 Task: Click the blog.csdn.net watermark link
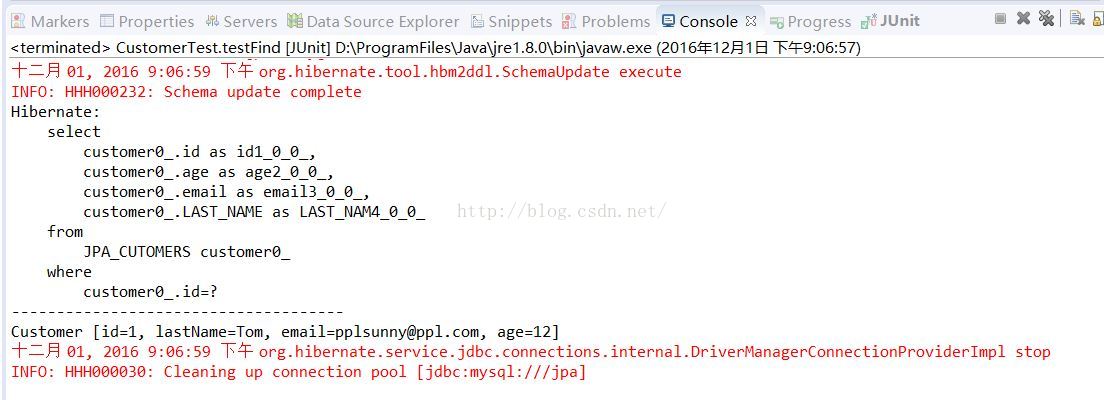tap(561, 211)
